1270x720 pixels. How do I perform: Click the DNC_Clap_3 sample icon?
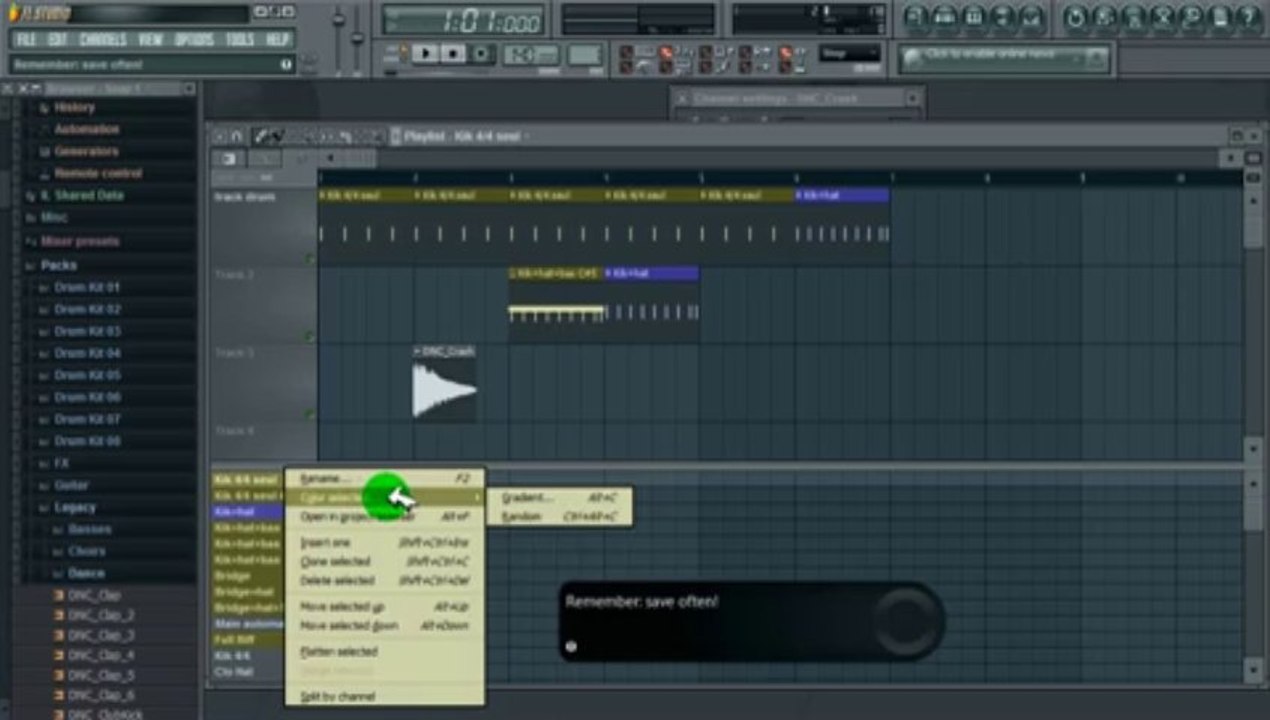click(59, 636)
